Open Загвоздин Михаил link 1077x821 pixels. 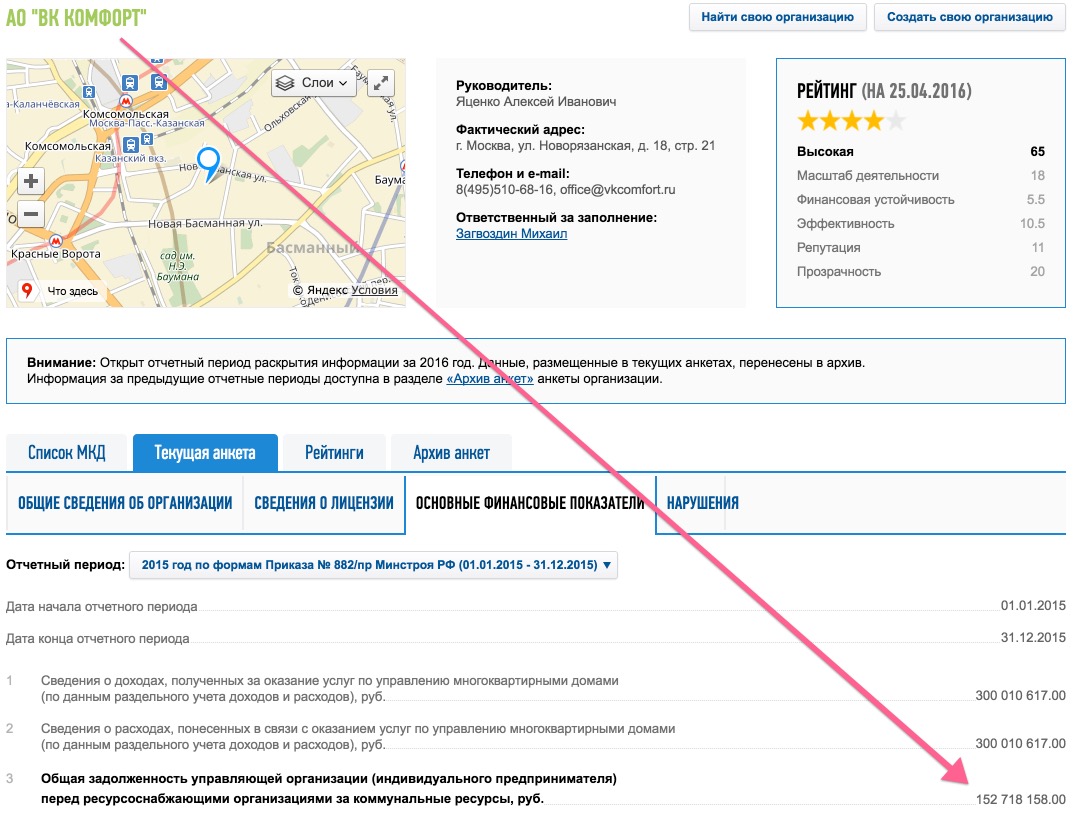(x=511, y=234)
